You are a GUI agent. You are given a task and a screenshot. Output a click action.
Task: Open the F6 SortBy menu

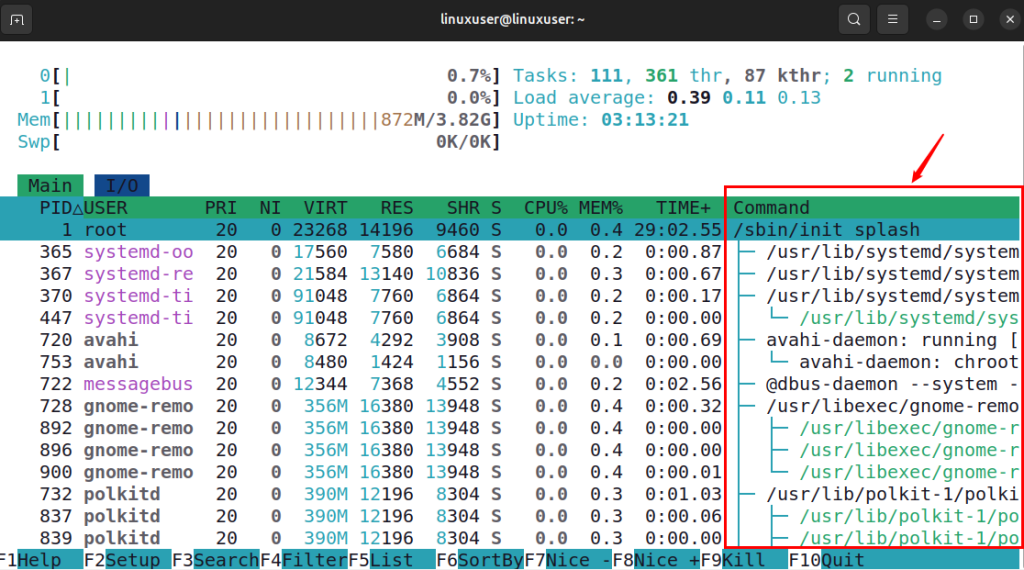coord(487,560)
